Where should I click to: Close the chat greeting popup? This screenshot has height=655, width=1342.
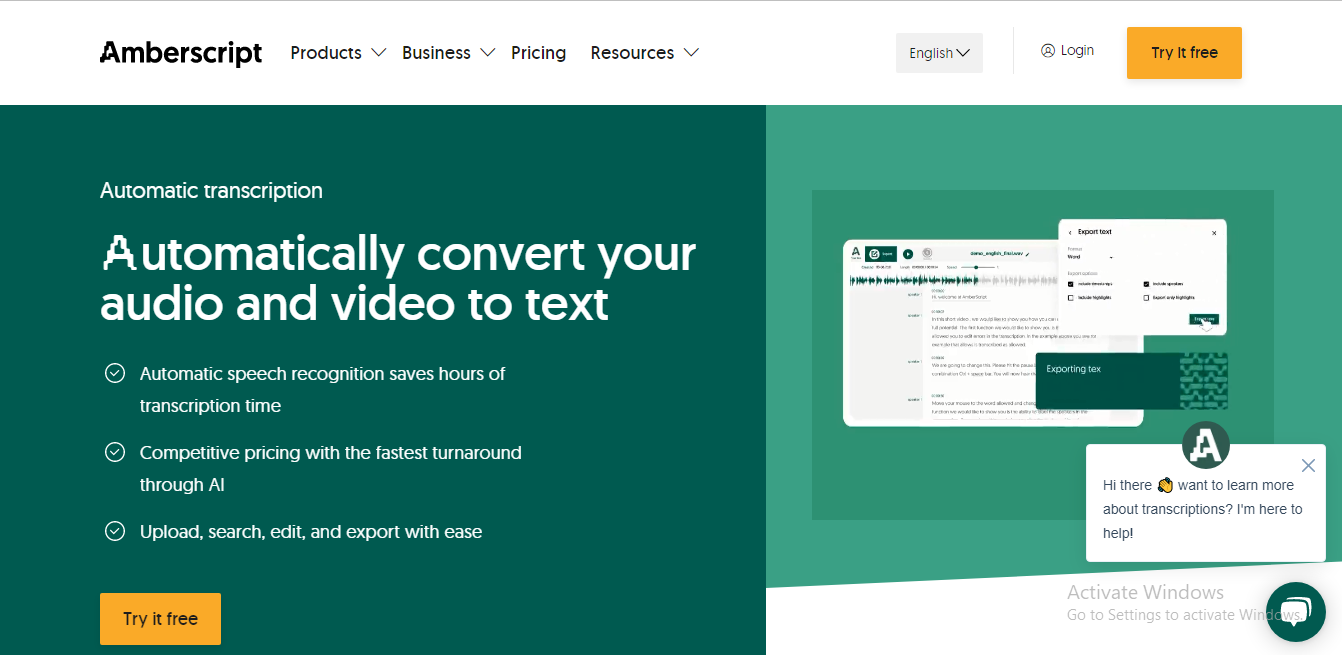(x=1308, y=465)
